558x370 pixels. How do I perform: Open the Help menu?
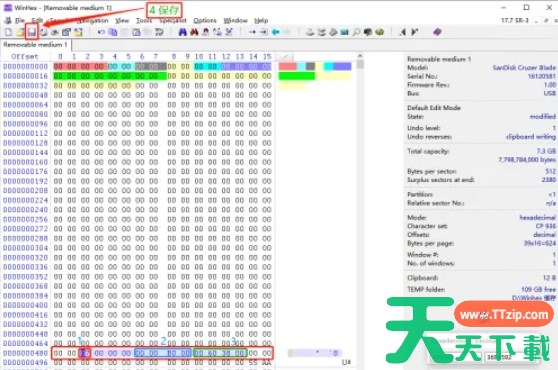click(261, 21)
